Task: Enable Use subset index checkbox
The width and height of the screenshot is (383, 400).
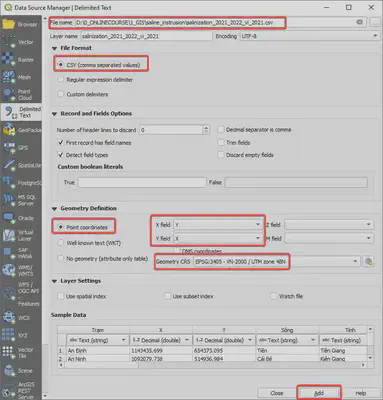Action: [189, 296]
